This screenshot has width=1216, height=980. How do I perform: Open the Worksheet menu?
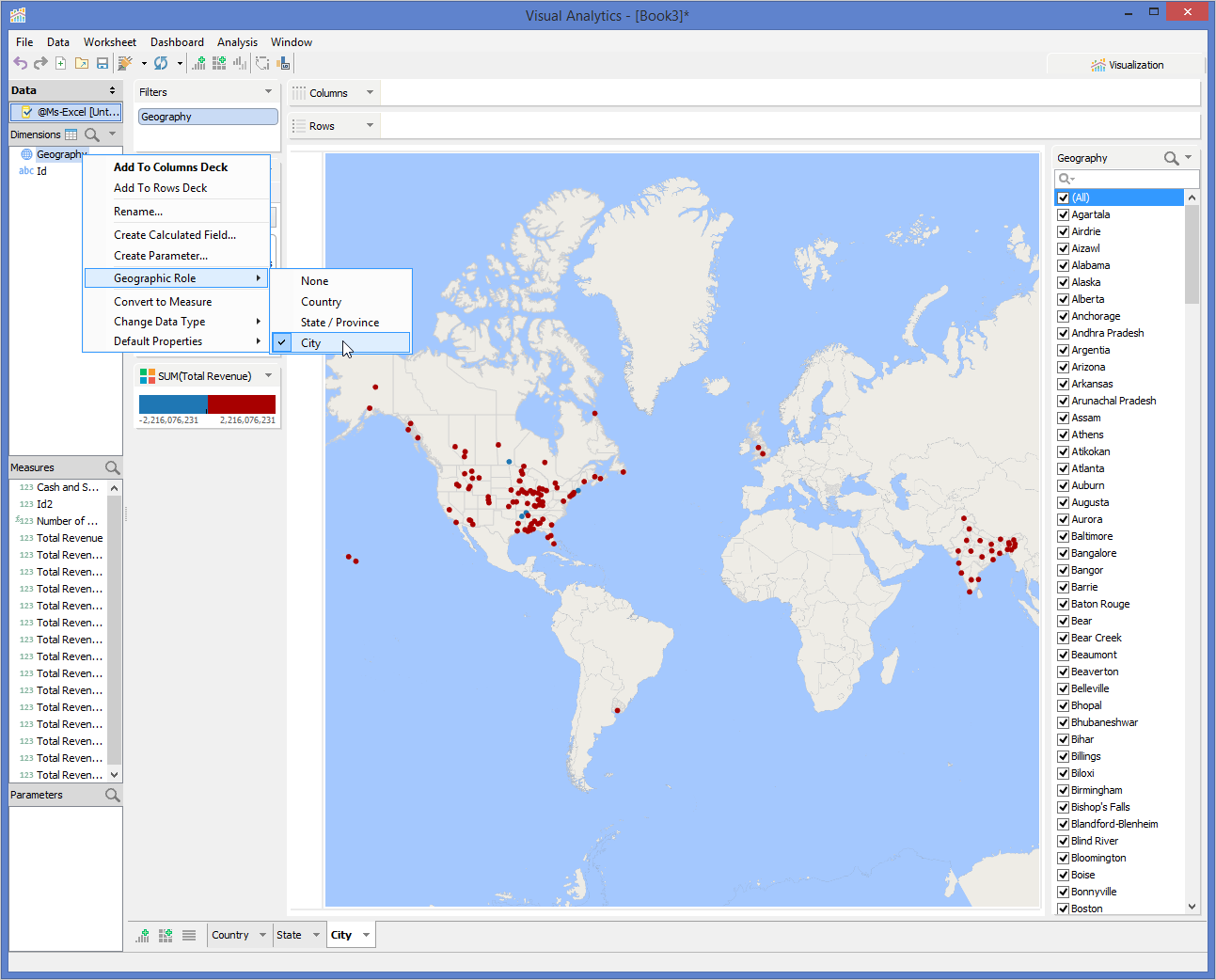109,42
